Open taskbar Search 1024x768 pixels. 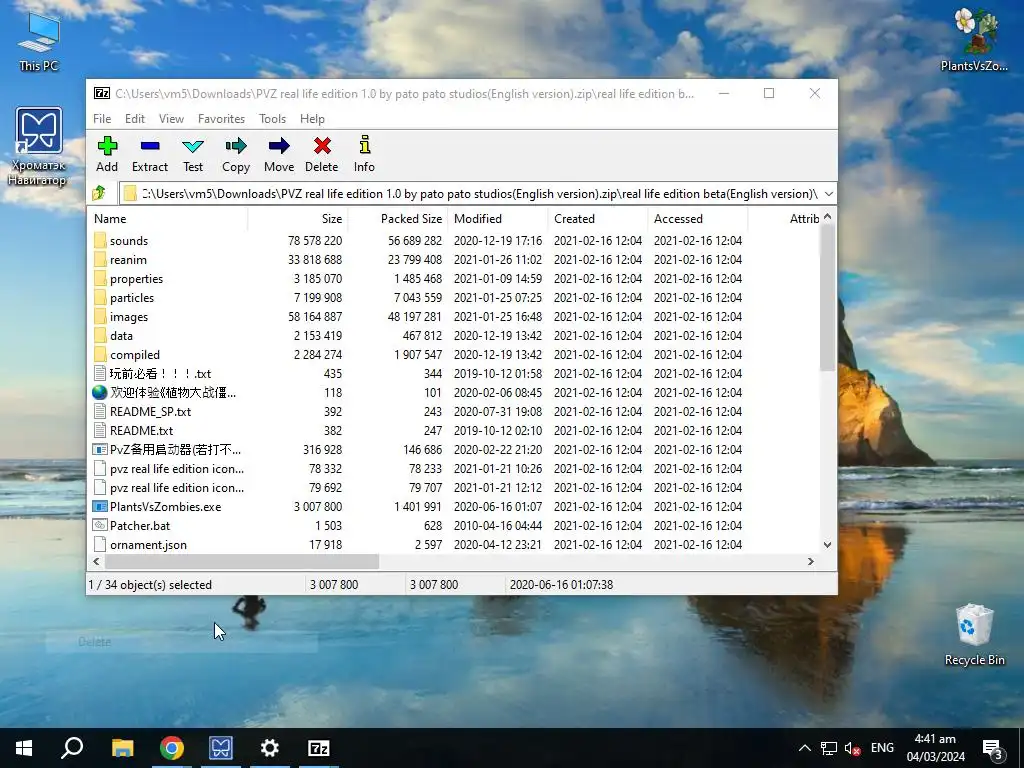coord(72,748)
